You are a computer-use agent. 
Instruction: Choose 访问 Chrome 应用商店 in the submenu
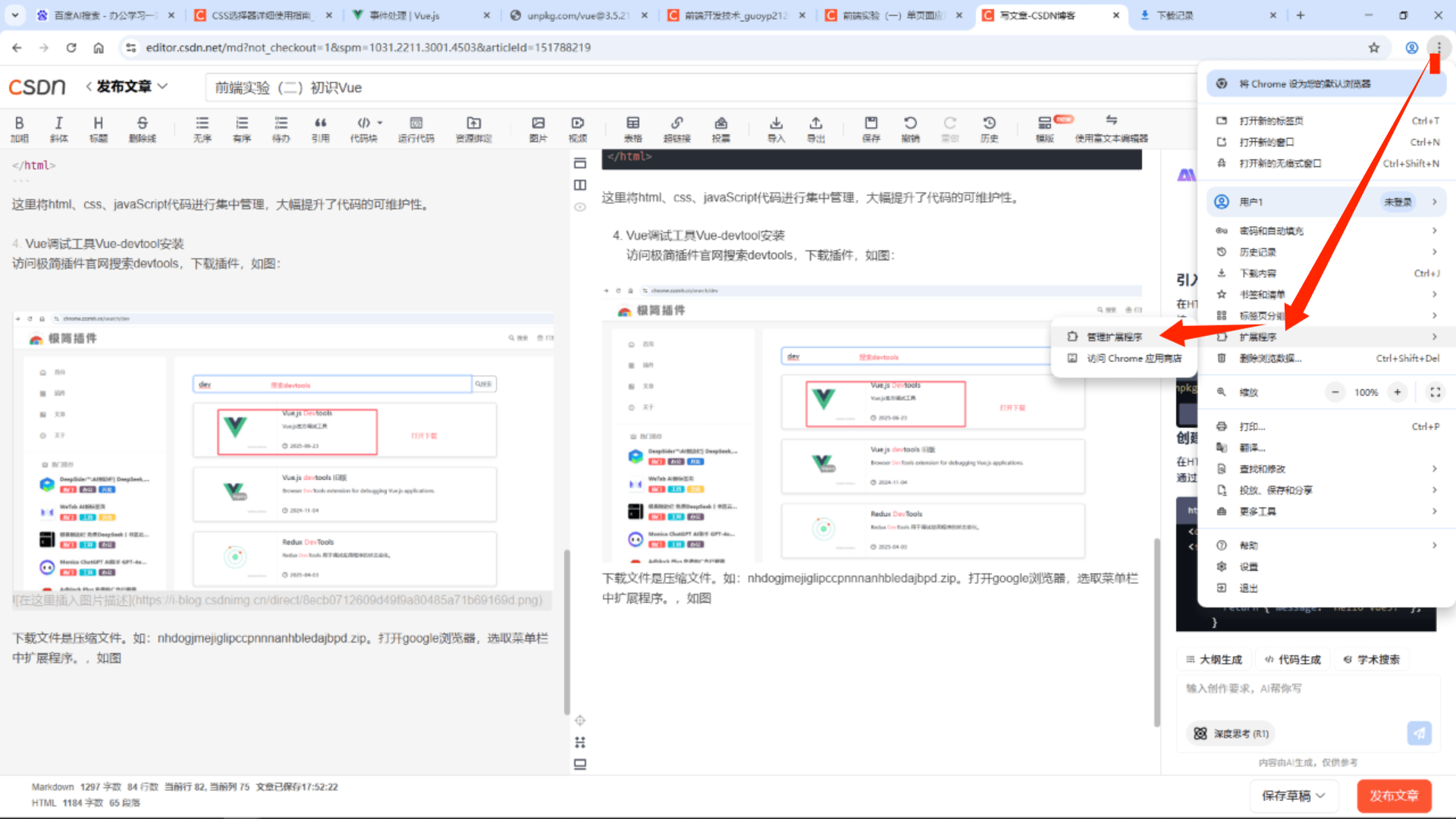[1124, 358]
